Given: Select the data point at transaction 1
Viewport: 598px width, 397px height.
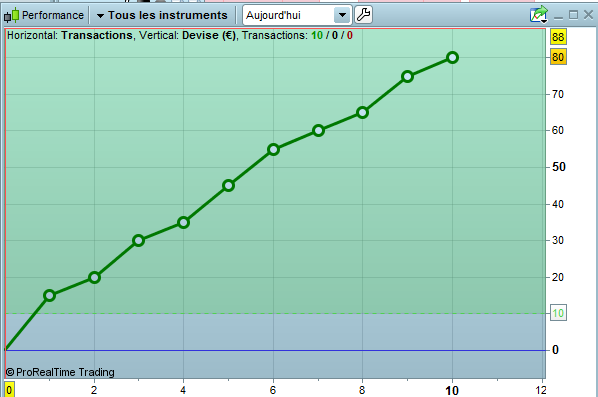Looking at the screenshot, I should (x=50, y=295).
